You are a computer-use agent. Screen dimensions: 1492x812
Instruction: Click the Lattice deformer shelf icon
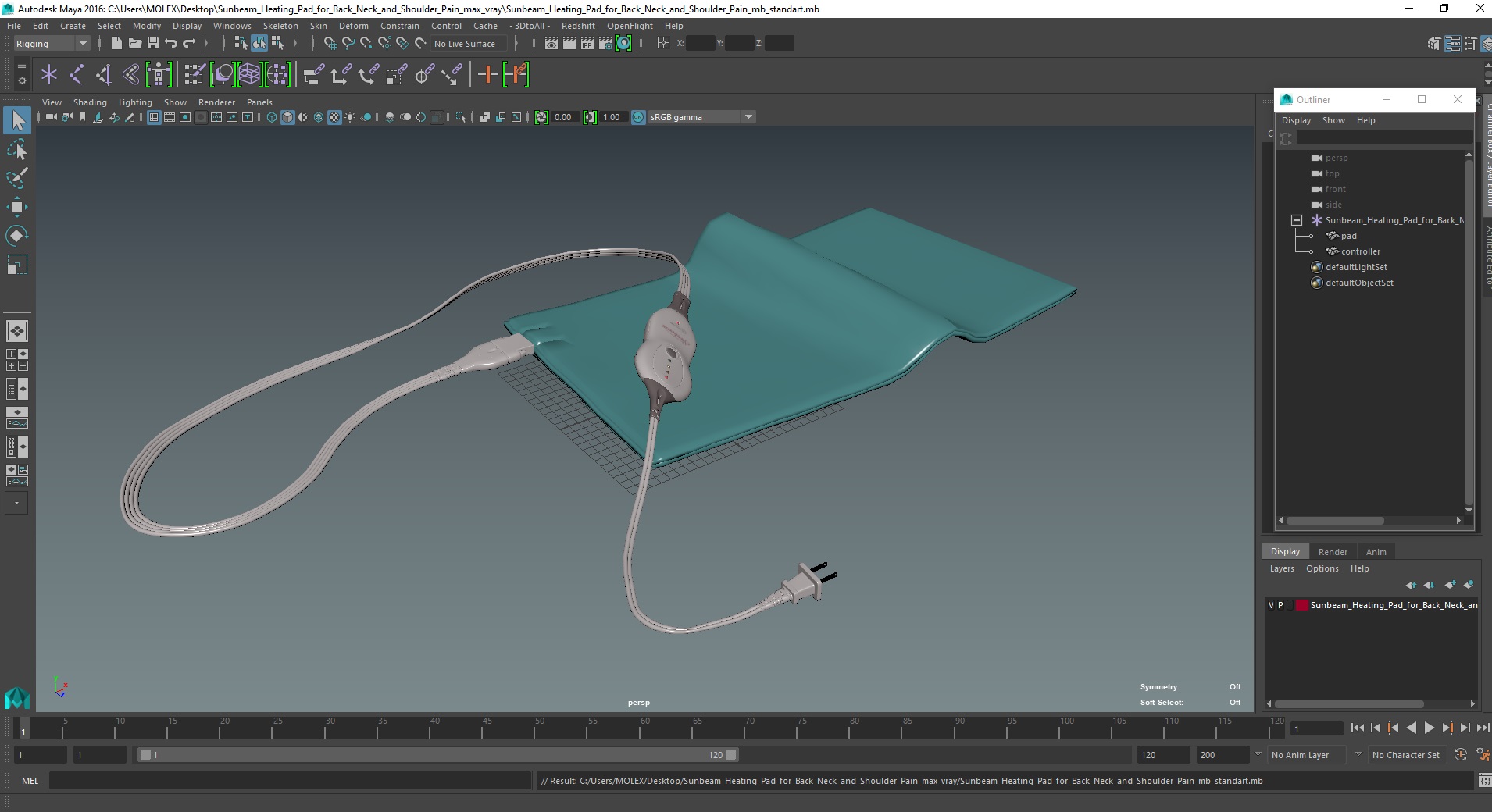(x=249, y=75)
